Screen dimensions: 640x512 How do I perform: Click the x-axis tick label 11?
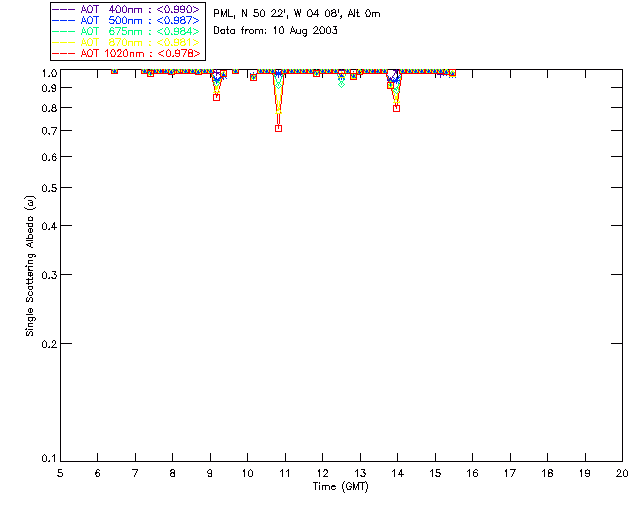point(285,473)
